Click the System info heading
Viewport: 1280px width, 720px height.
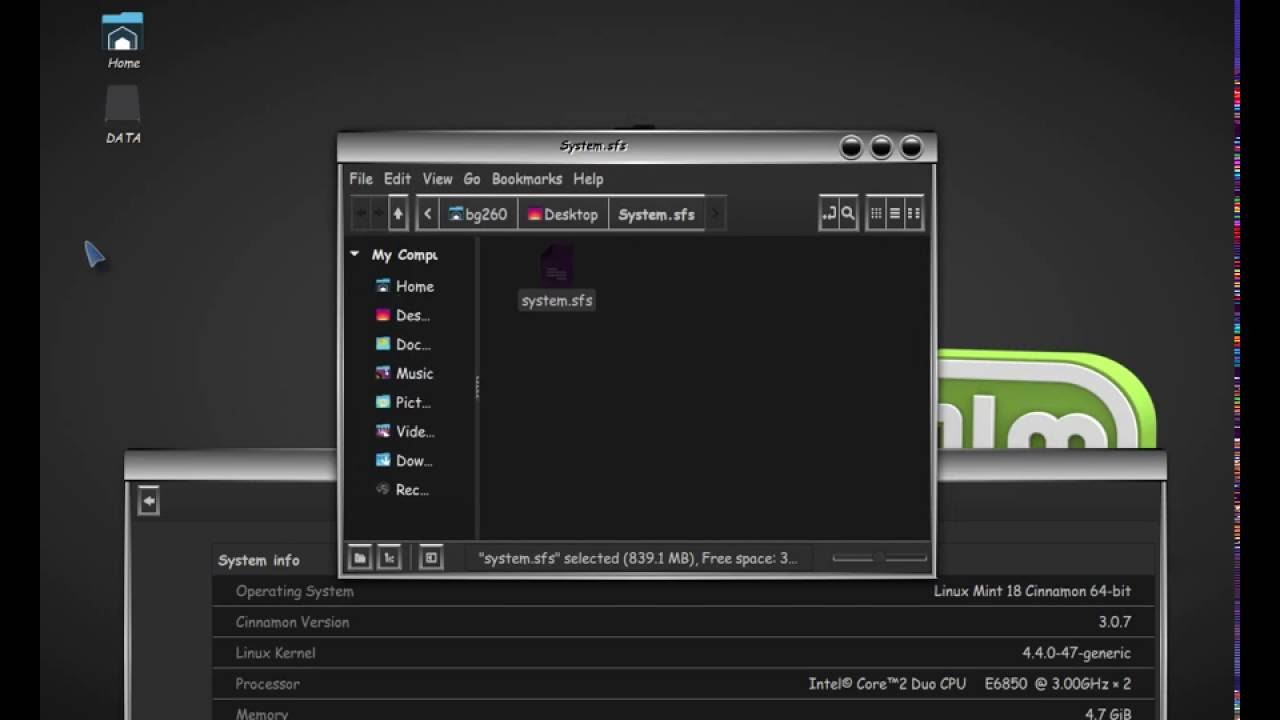(x=259, y=560)
